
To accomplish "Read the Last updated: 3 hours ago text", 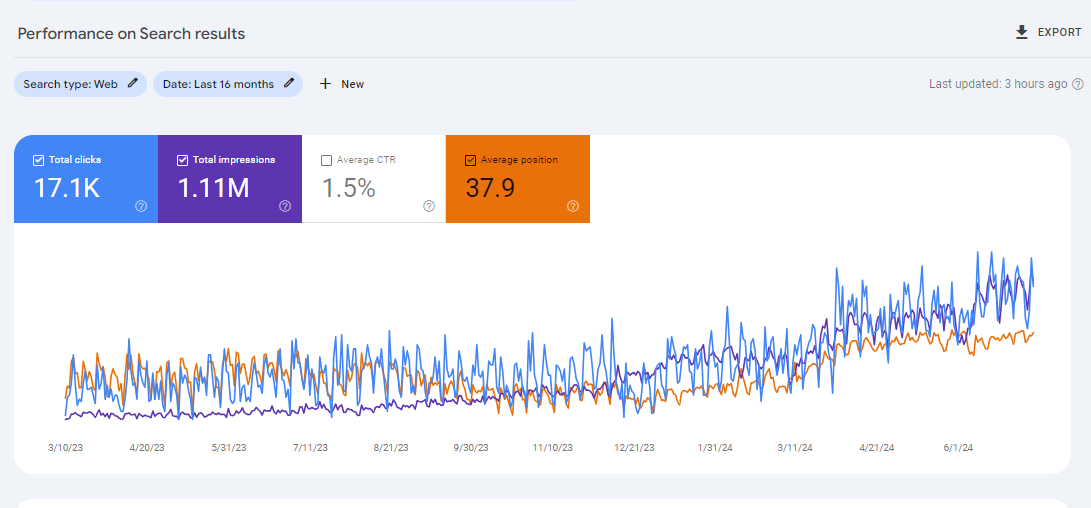I will [998, 84].
